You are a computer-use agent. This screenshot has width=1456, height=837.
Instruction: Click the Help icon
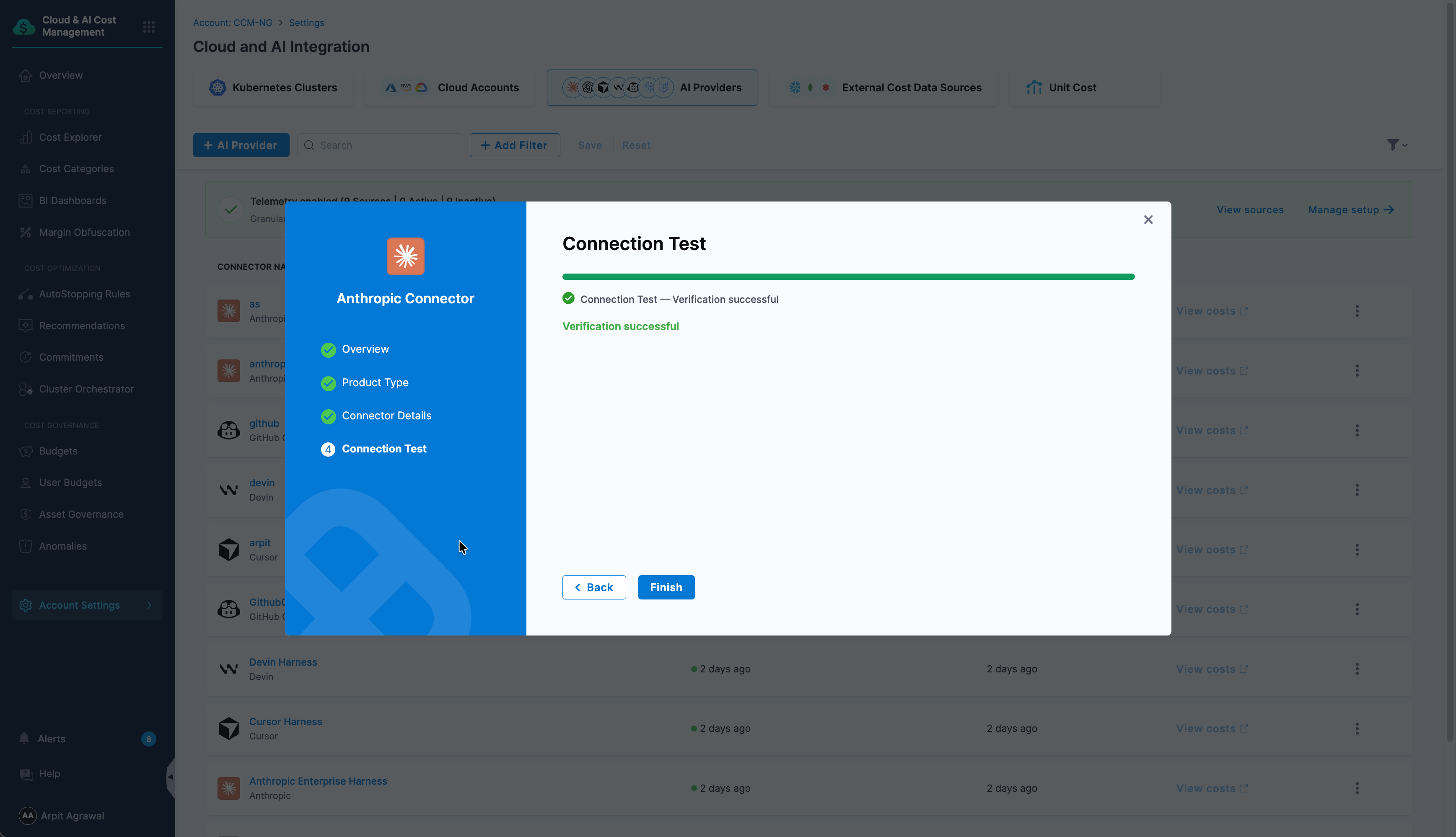pos(25,774)
